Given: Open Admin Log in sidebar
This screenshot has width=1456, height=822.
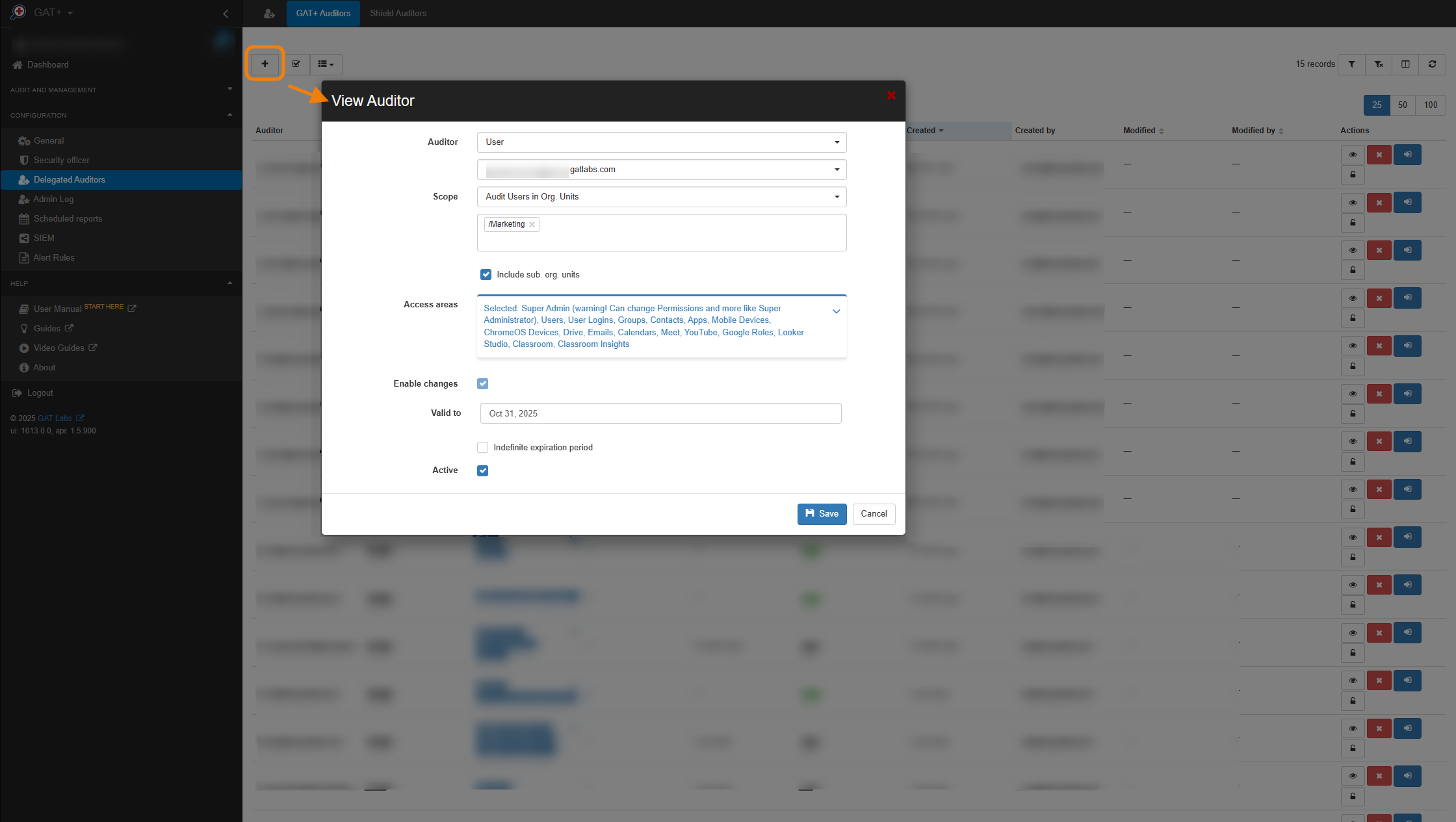Looking at the screenshot, I should 53,199.
